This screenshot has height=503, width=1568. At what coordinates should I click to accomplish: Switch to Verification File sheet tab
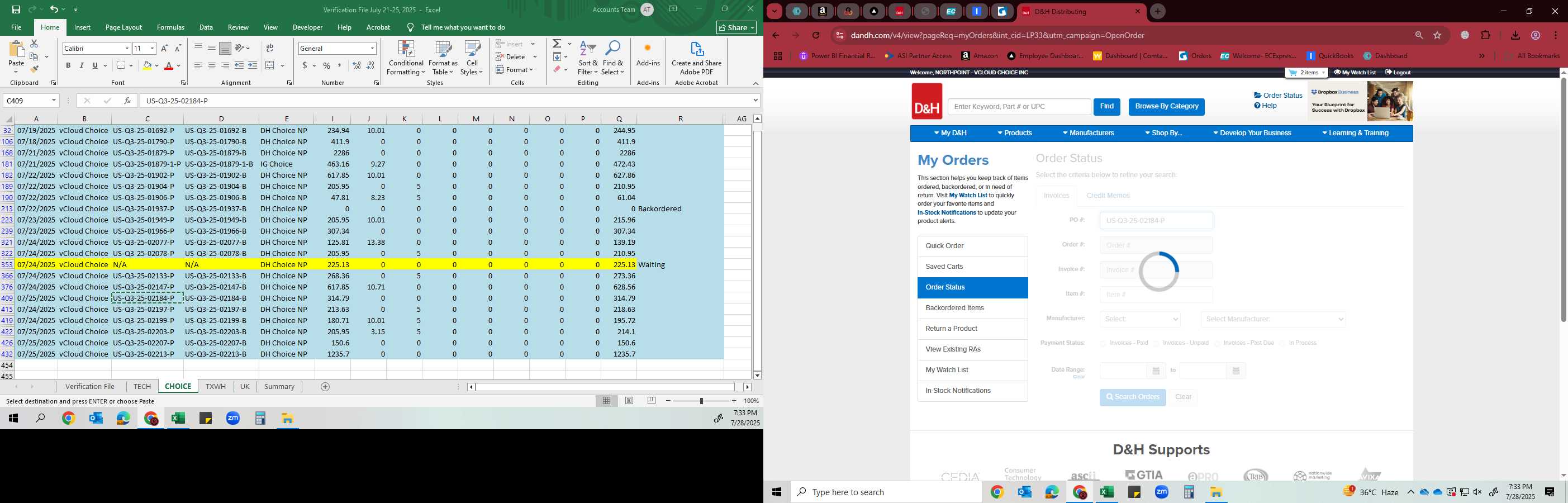(90, 387)
